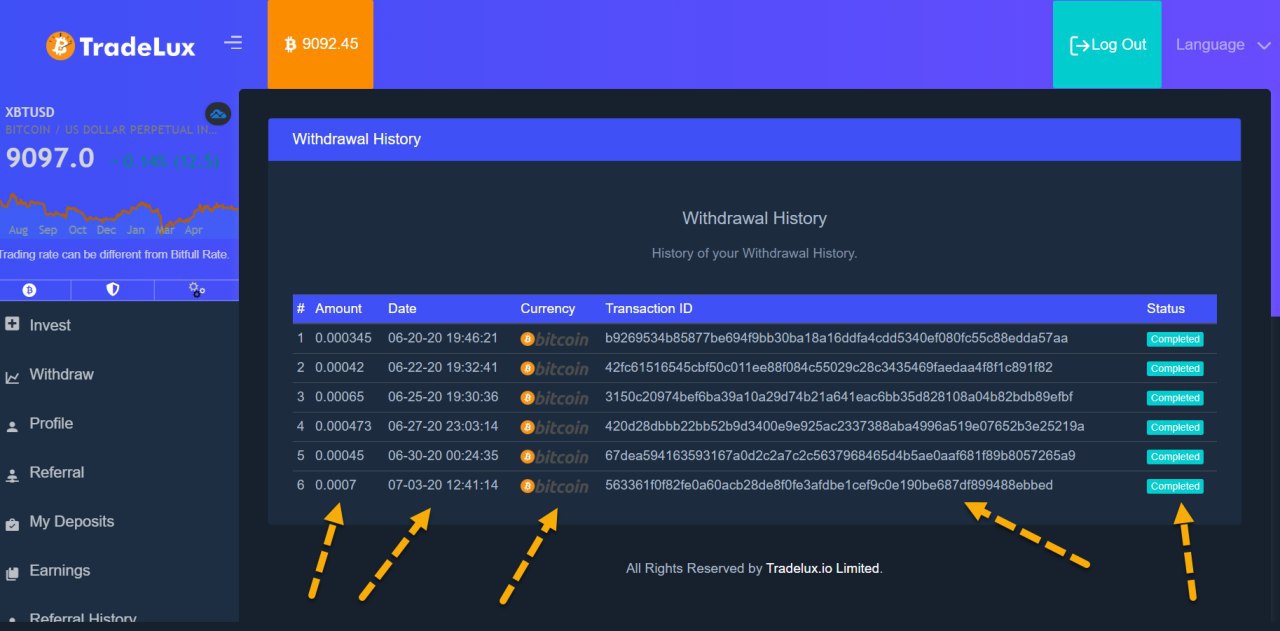Click the Earnings copy icon in sidebar
This screenshot has width=1280, height=631.
click(12, 573)
